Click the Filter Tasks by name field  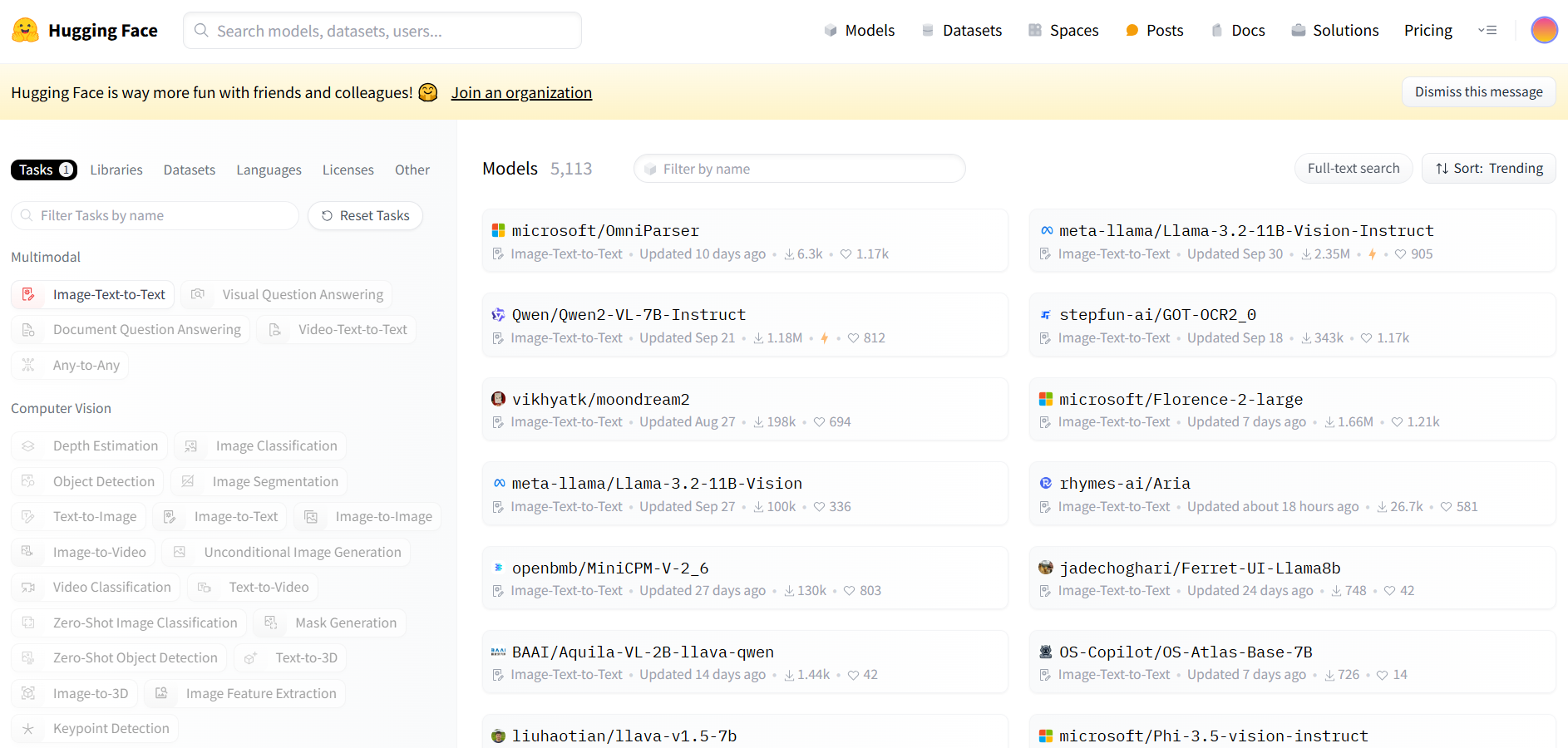point(155,215)
